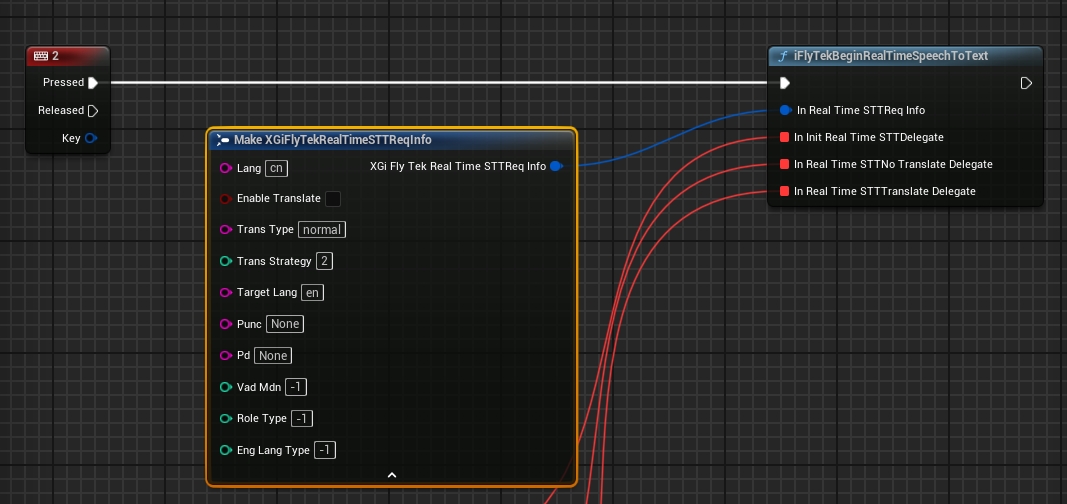1067x504 pixels.
Task: Click the Target Lang input pin
Action: (x=226, y=292)
